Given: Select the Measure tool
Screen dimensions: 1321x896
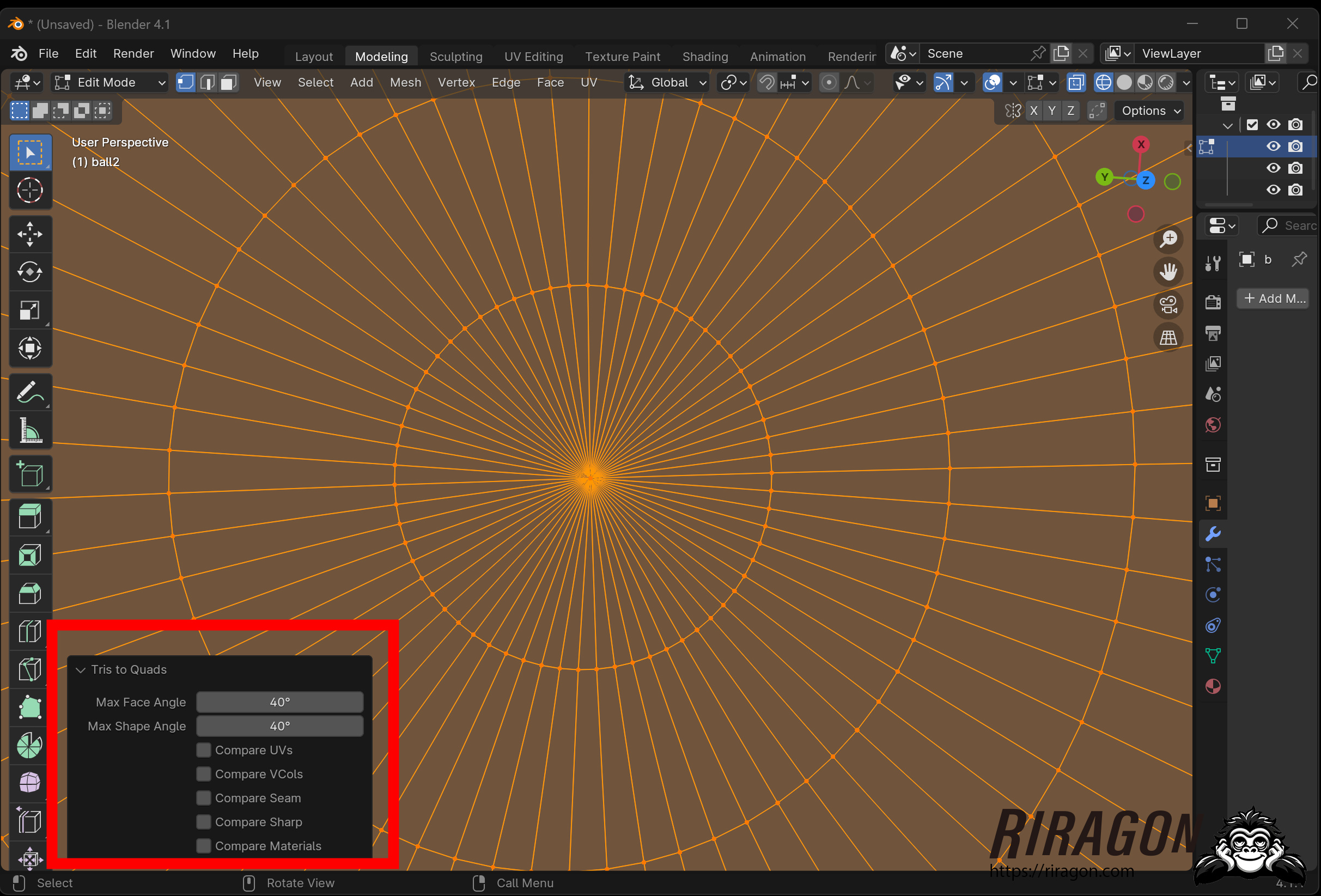Looking at the screenshot, I should click(x=29, y=430).
